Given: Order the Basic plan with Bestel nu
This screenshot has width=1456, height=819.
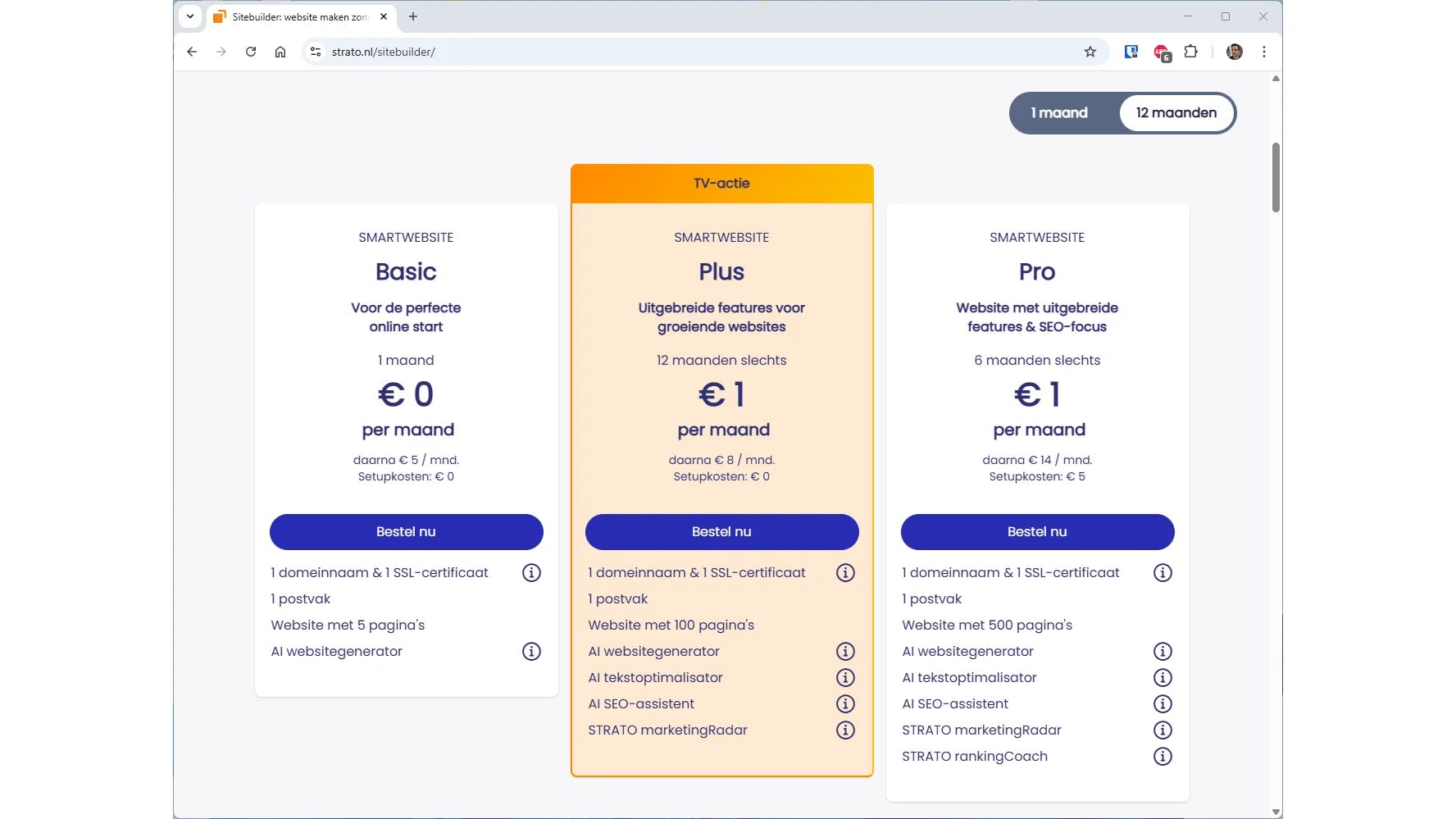Looking at the screenshot, I should pos(406,532).
